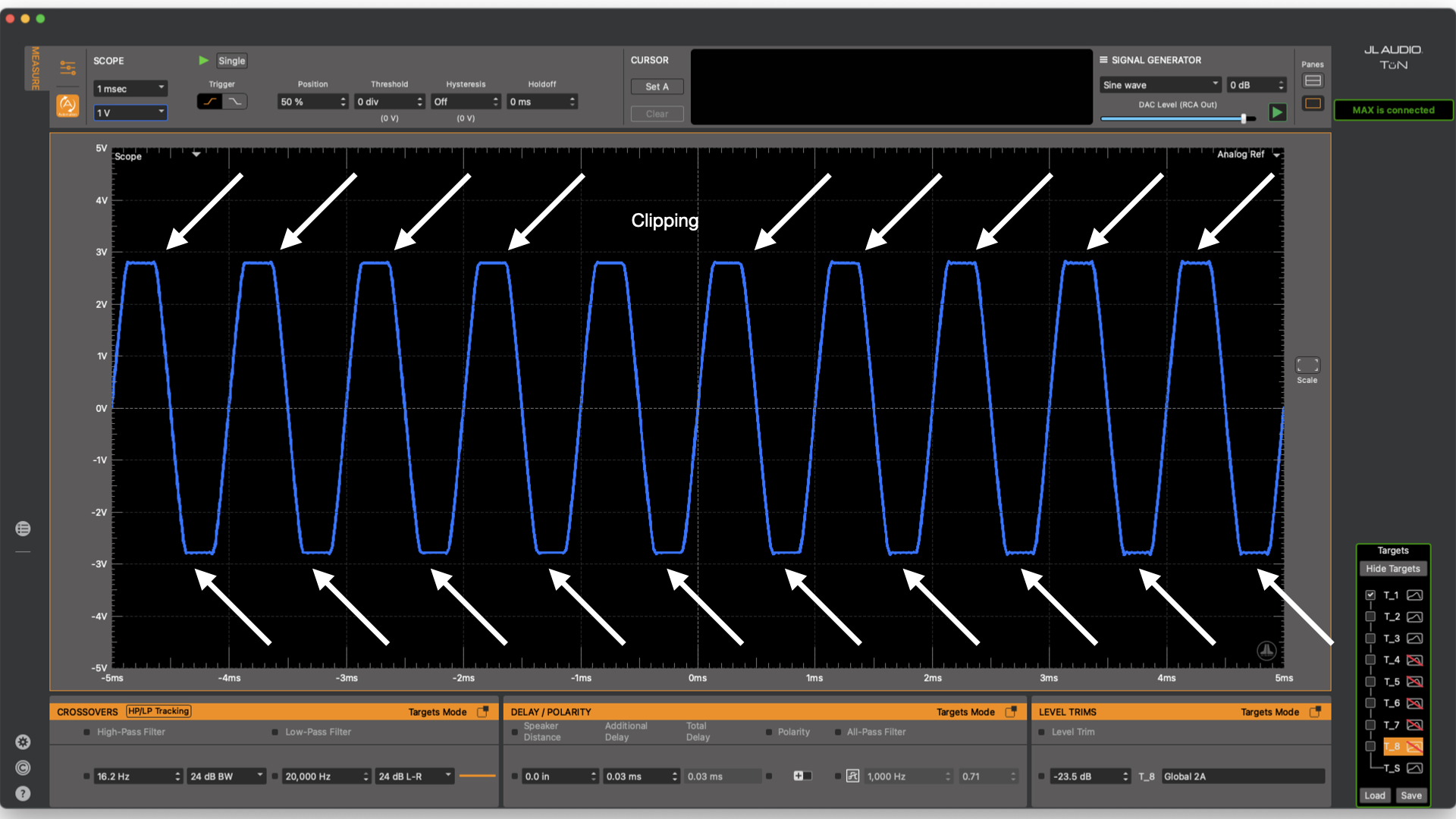Select falling edge trigger icon

235,102
